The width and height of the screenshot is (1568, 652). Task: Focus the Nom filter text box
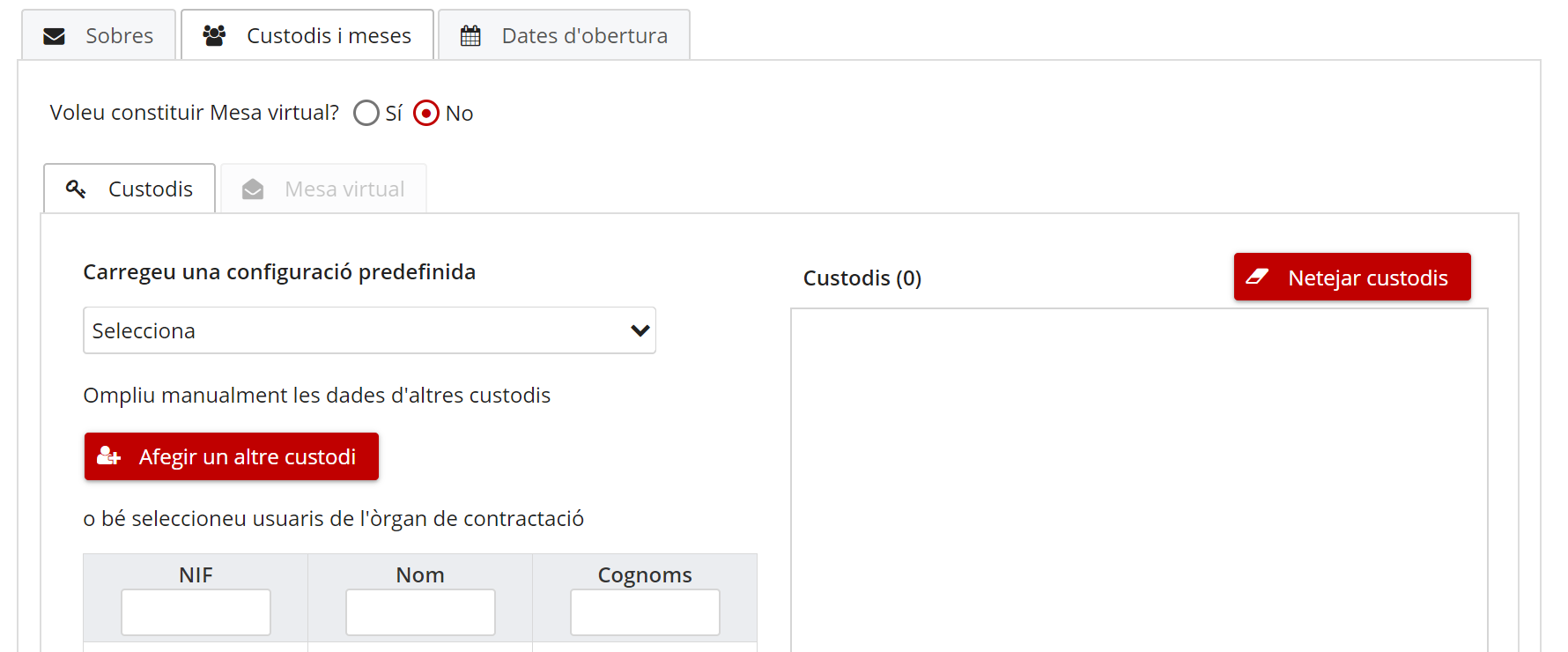coord(420,612)
